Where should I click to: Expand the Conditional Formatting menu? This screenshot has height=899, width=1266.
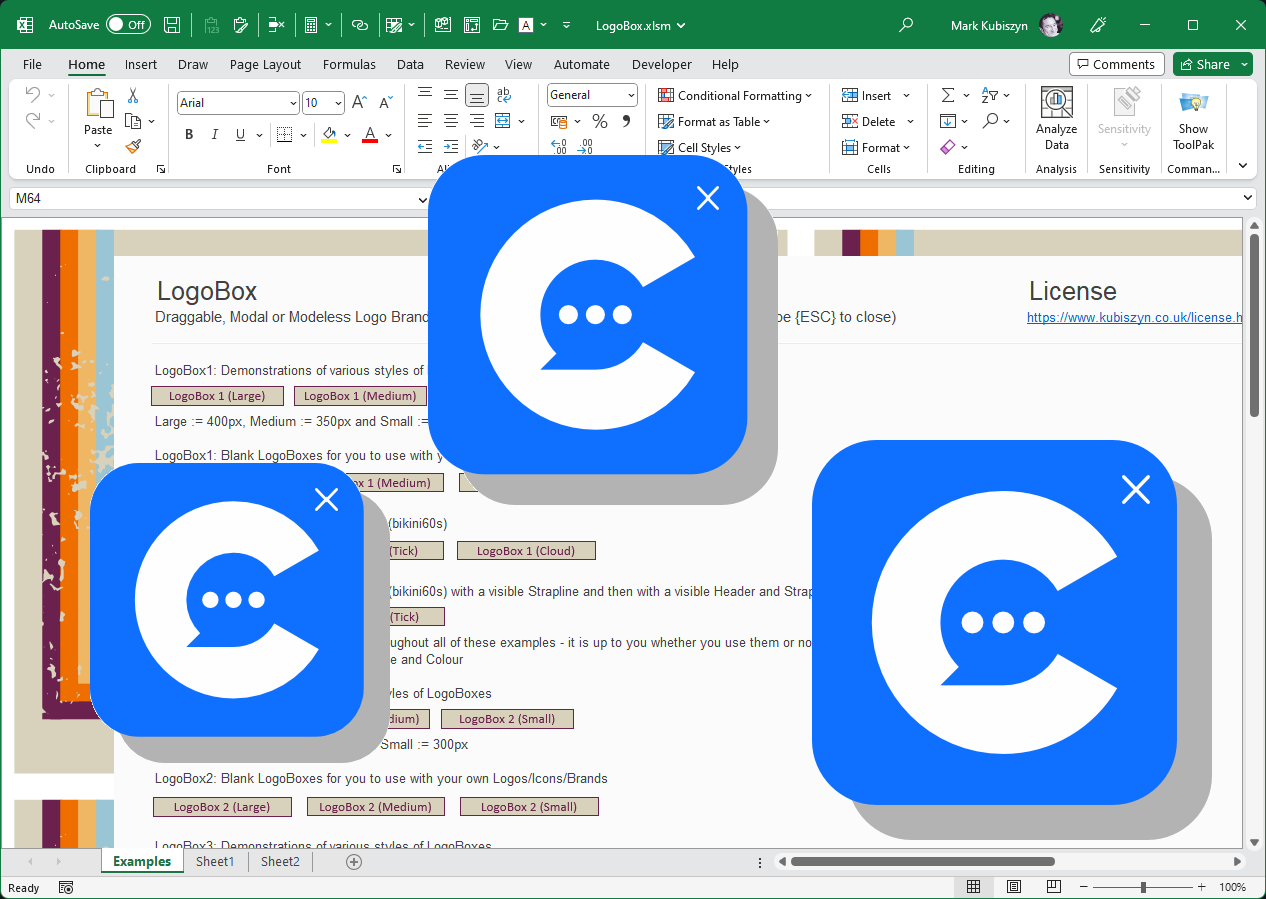pos(735,96)
